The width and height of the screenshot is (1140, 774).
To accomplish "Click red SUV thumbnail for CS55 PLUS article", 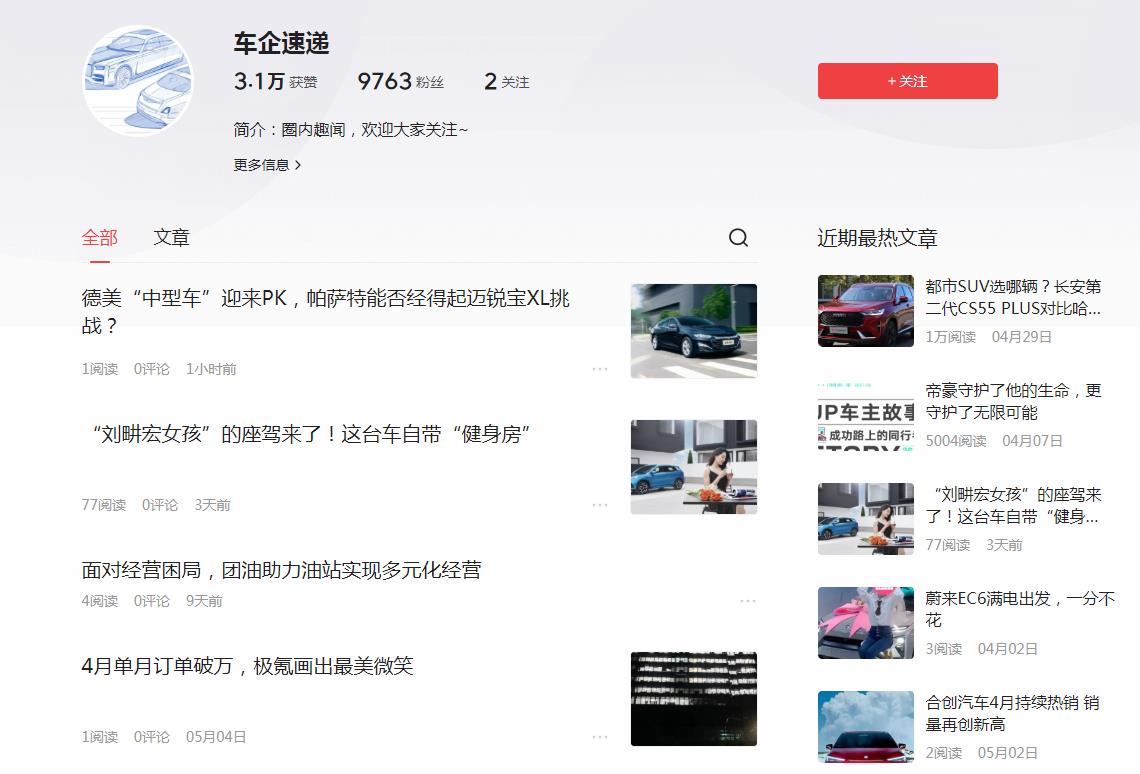I will tap(865, 310).
